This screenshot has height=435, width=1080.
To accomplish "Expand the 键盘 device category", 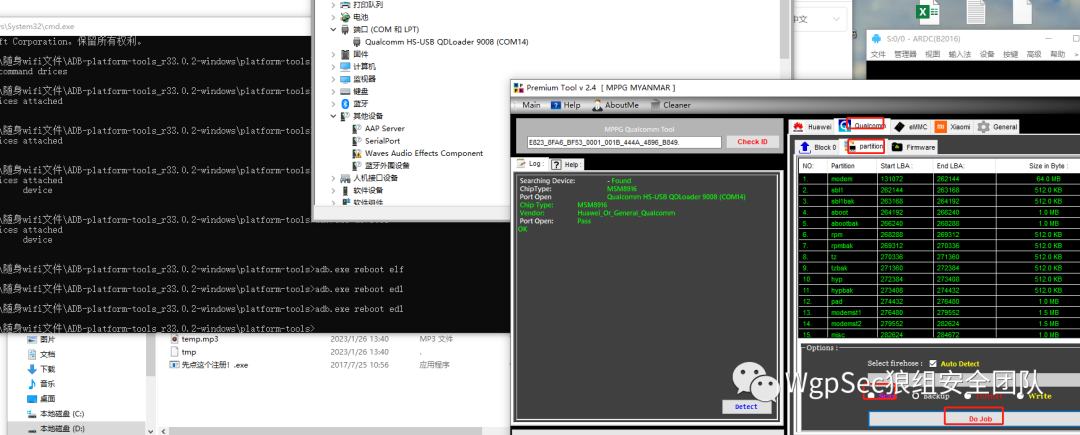I will pyautogui.click(x=334, y=92).
